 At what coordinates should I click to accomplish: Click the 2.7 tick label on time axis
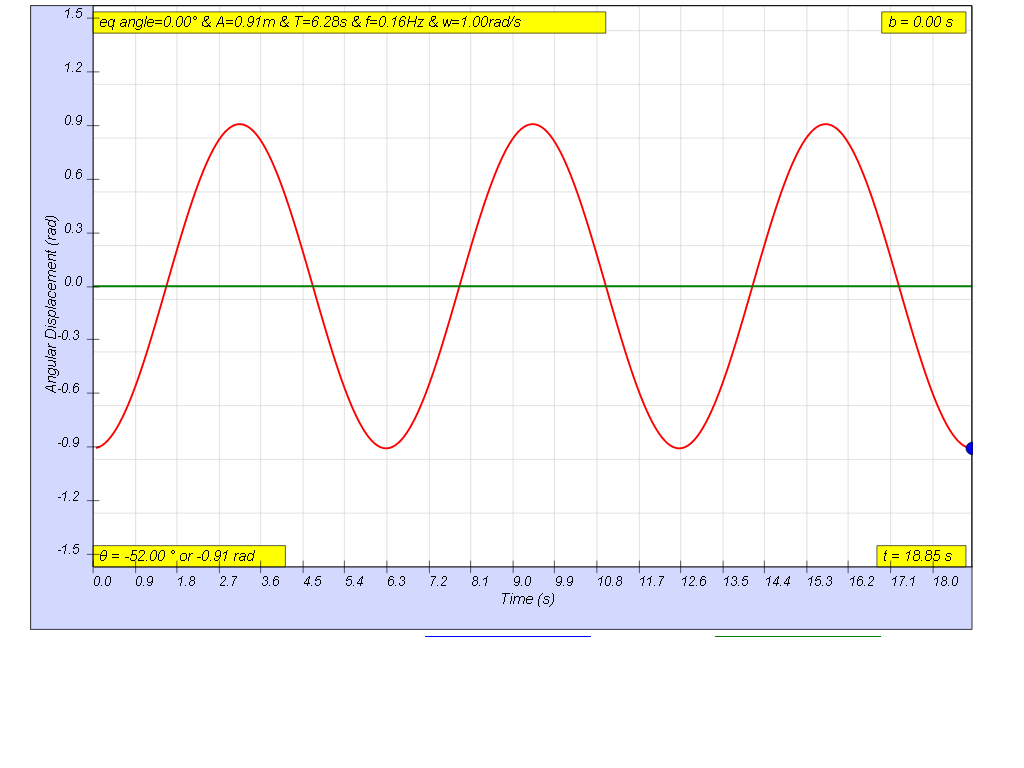click(229, 581)
